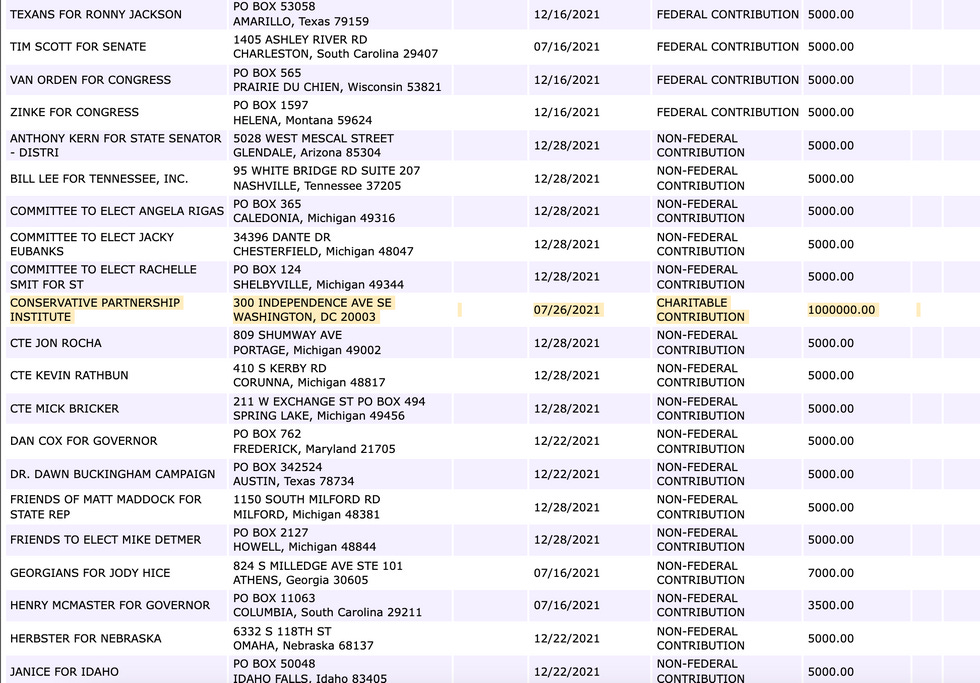Click DAN COX FOR GOVERNOR entry
Screen dimensions: 980x683
(84, 441)
